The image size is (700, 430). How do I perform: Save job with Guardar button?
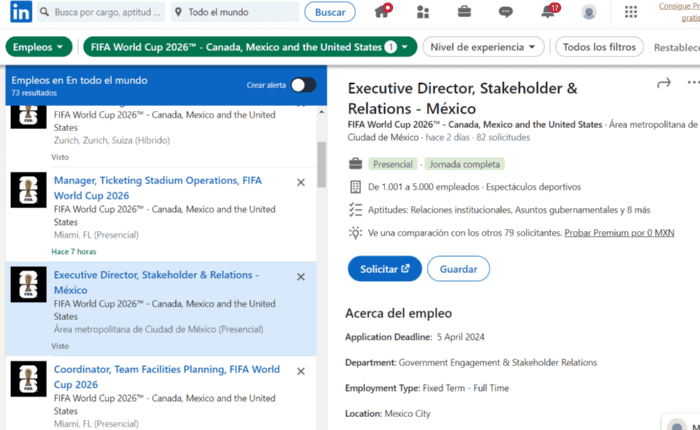[458, 269]
